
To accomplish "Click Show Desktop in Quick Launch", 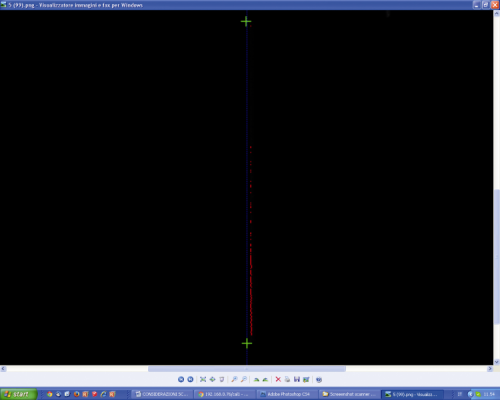I will point(67,394).
